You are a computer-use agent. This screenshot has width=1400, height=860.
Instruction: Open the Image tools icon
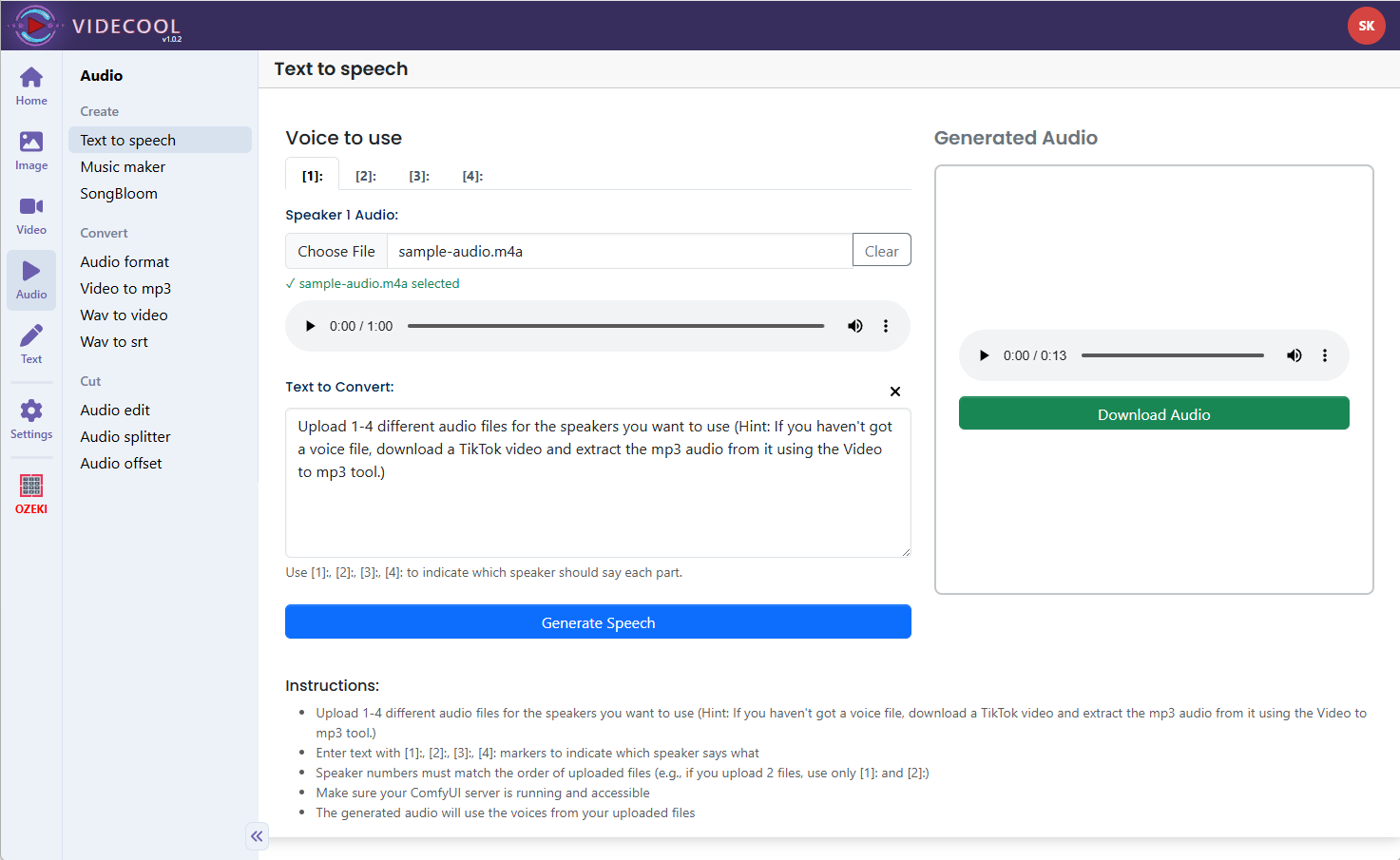click(x=31, y=150)
